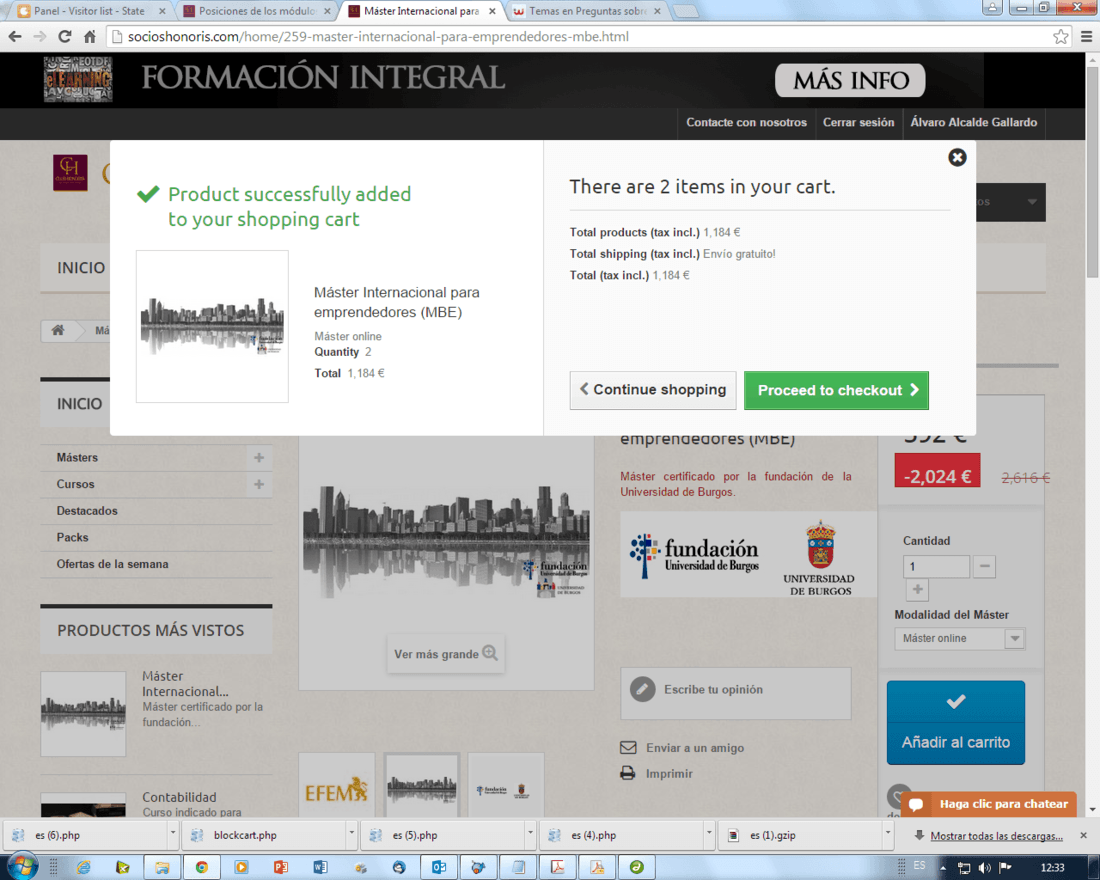Click Ver más grande zoom button
The height and width of the screenshot is (880, 1100).
point(445,654)
